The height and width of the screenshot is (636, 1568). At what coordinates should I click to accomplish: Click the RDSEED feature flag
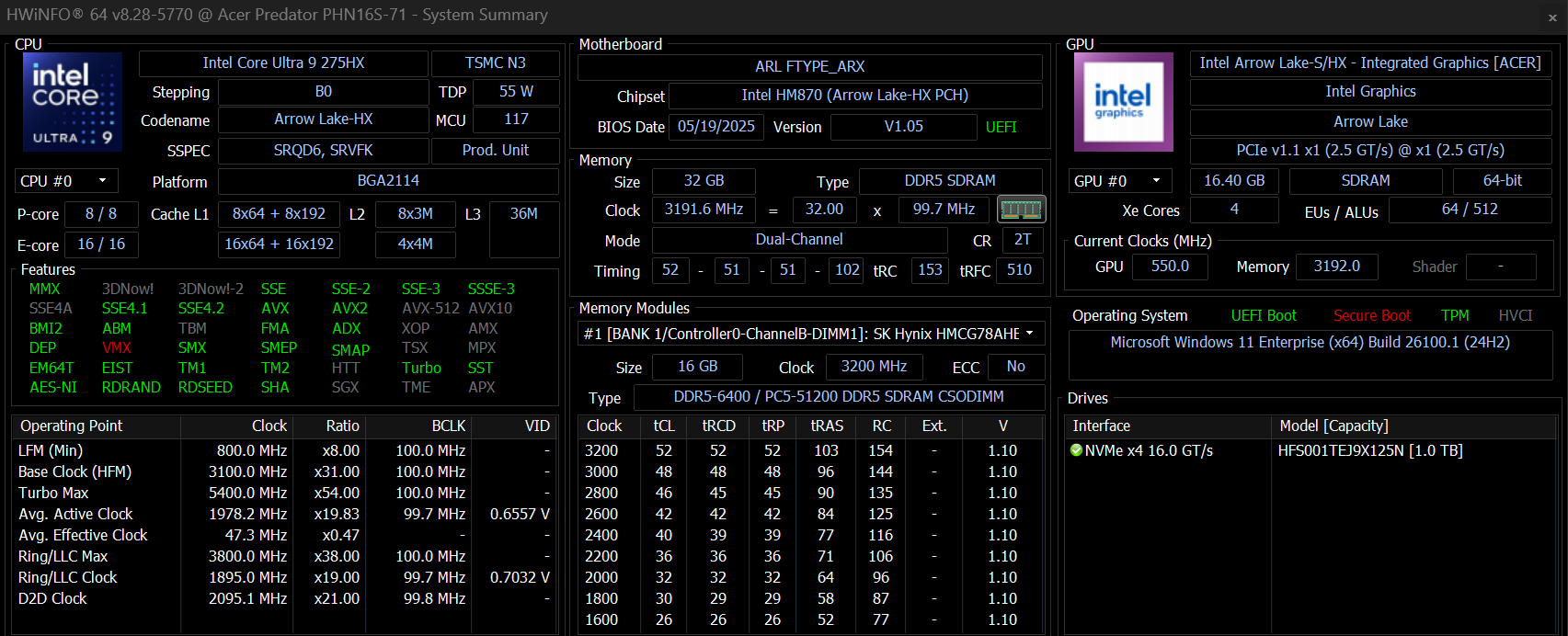(205, 388)
